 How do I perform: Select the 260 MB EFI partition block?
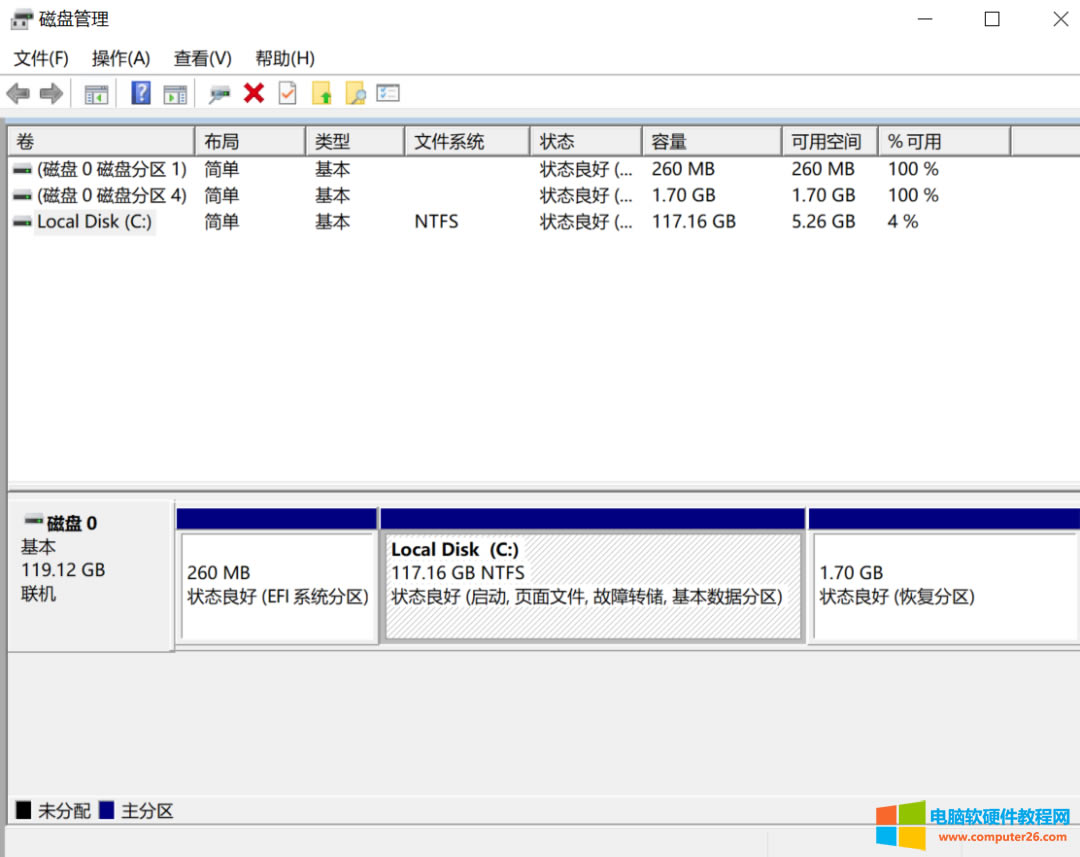[x=277, y=586]
